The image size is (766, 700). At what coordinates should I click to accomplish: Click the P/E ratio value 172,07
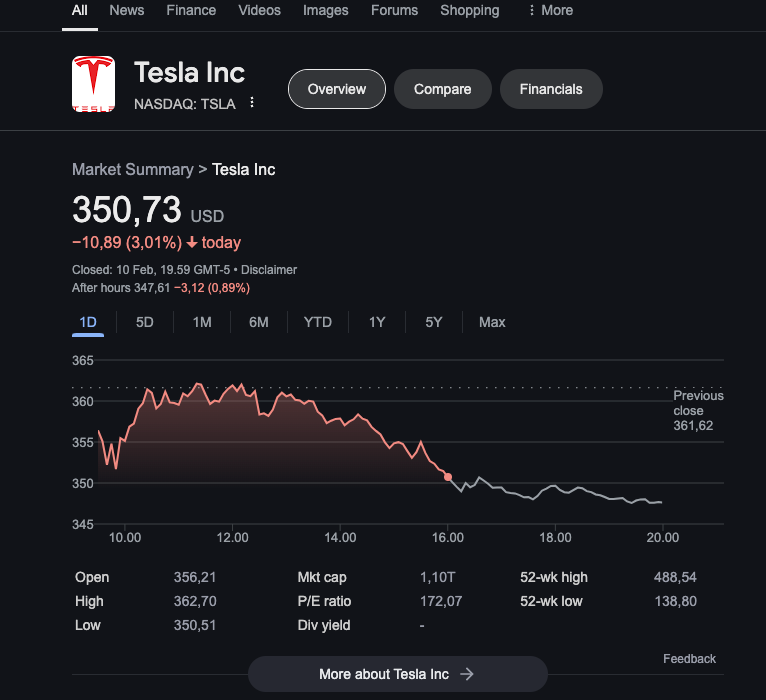click(x=441, y=601)
